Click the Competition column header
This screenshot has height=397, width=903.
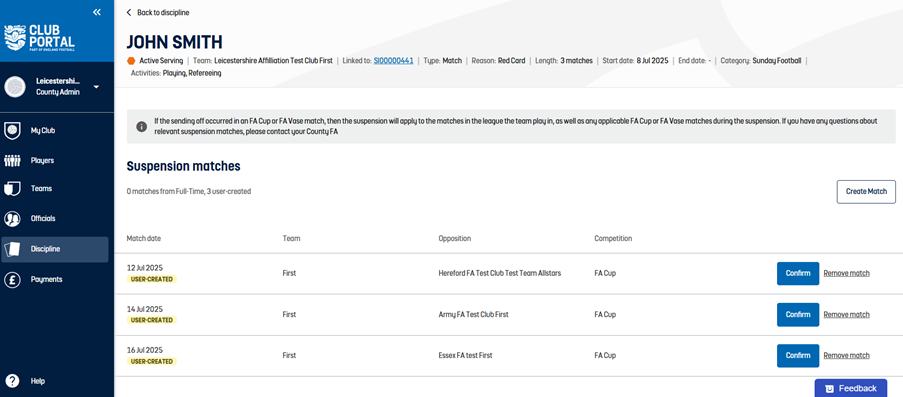(x=613, y=239)
